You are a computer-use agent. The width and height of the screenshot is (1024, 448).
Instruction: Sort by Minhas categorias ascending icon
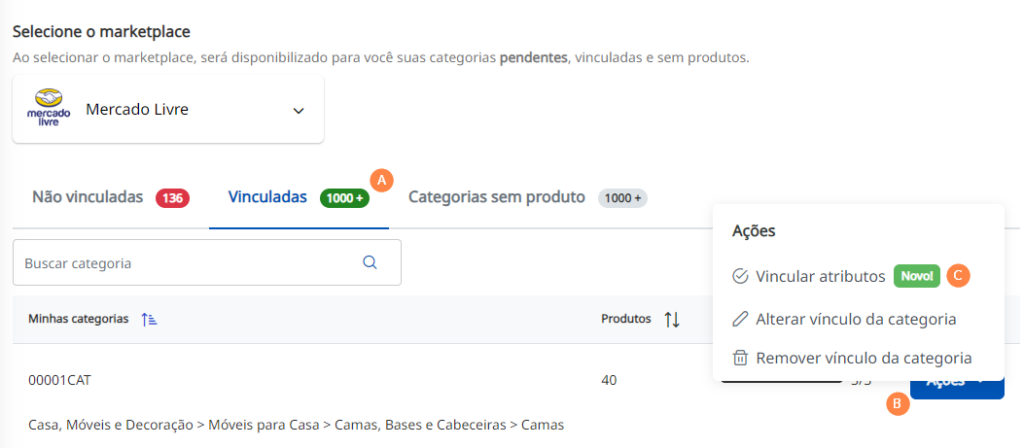pos(149,320)
